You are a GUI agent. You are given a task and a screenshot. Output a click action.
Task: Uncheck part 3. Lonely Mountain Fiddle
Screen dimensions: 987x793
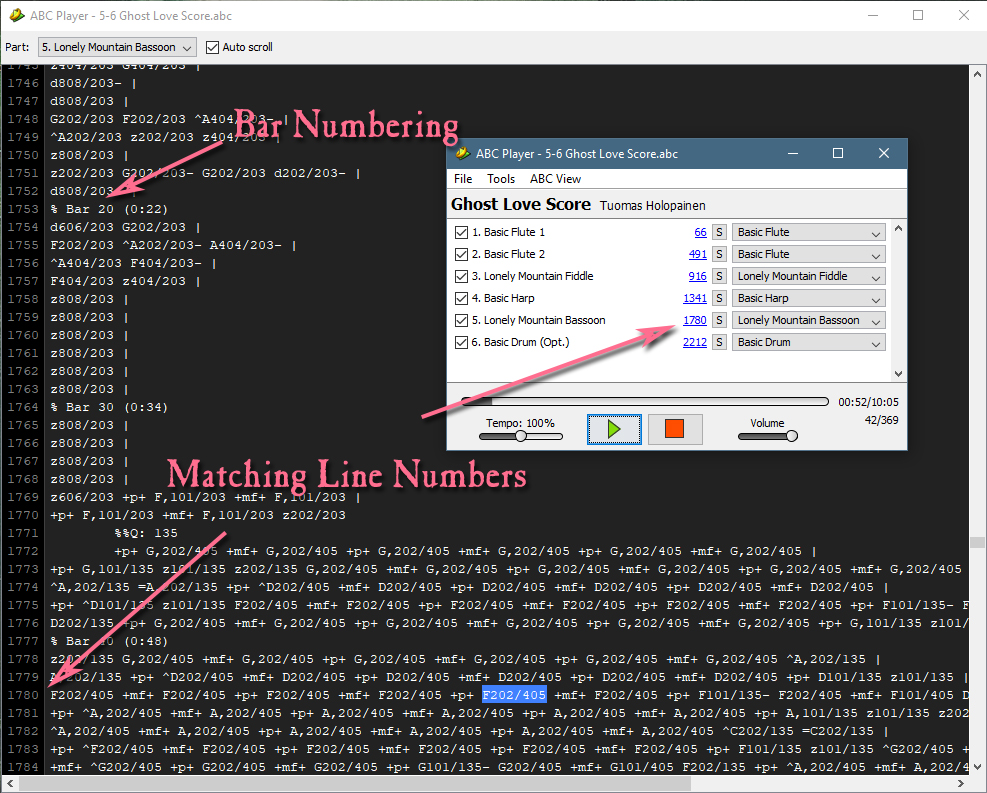461,276
